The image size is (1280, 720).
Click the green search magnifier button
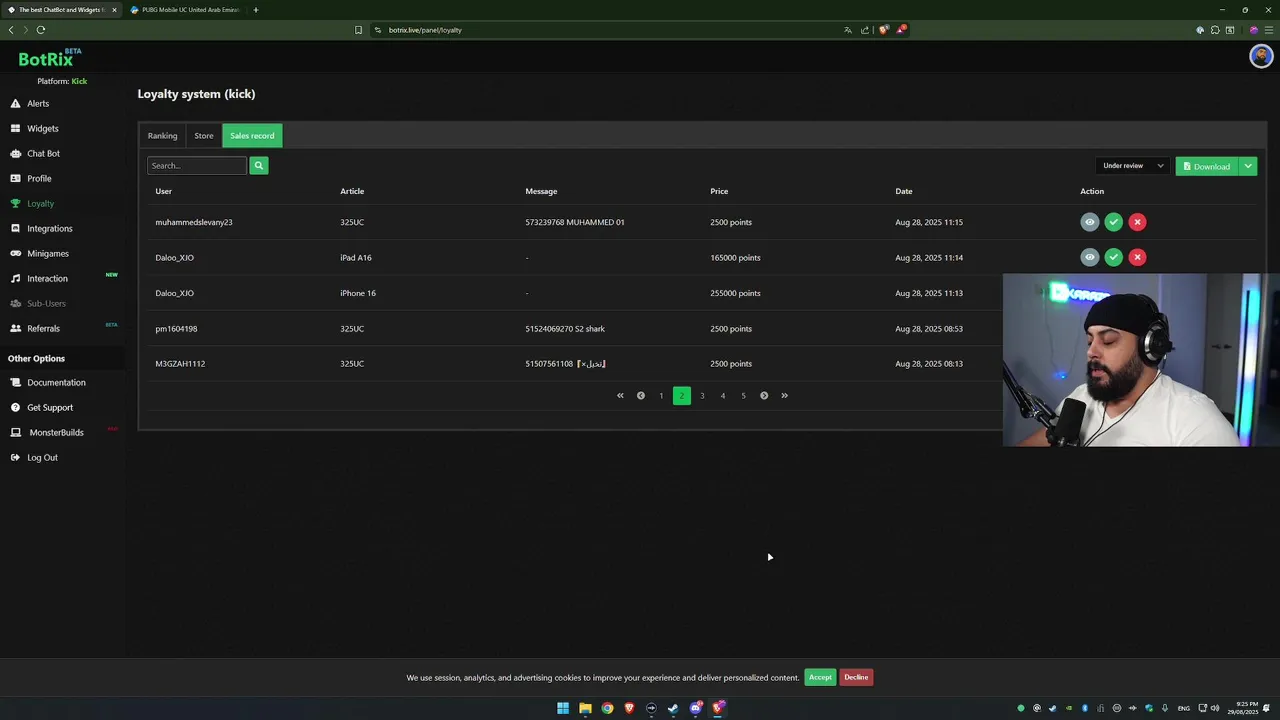(x=259, y=165)
